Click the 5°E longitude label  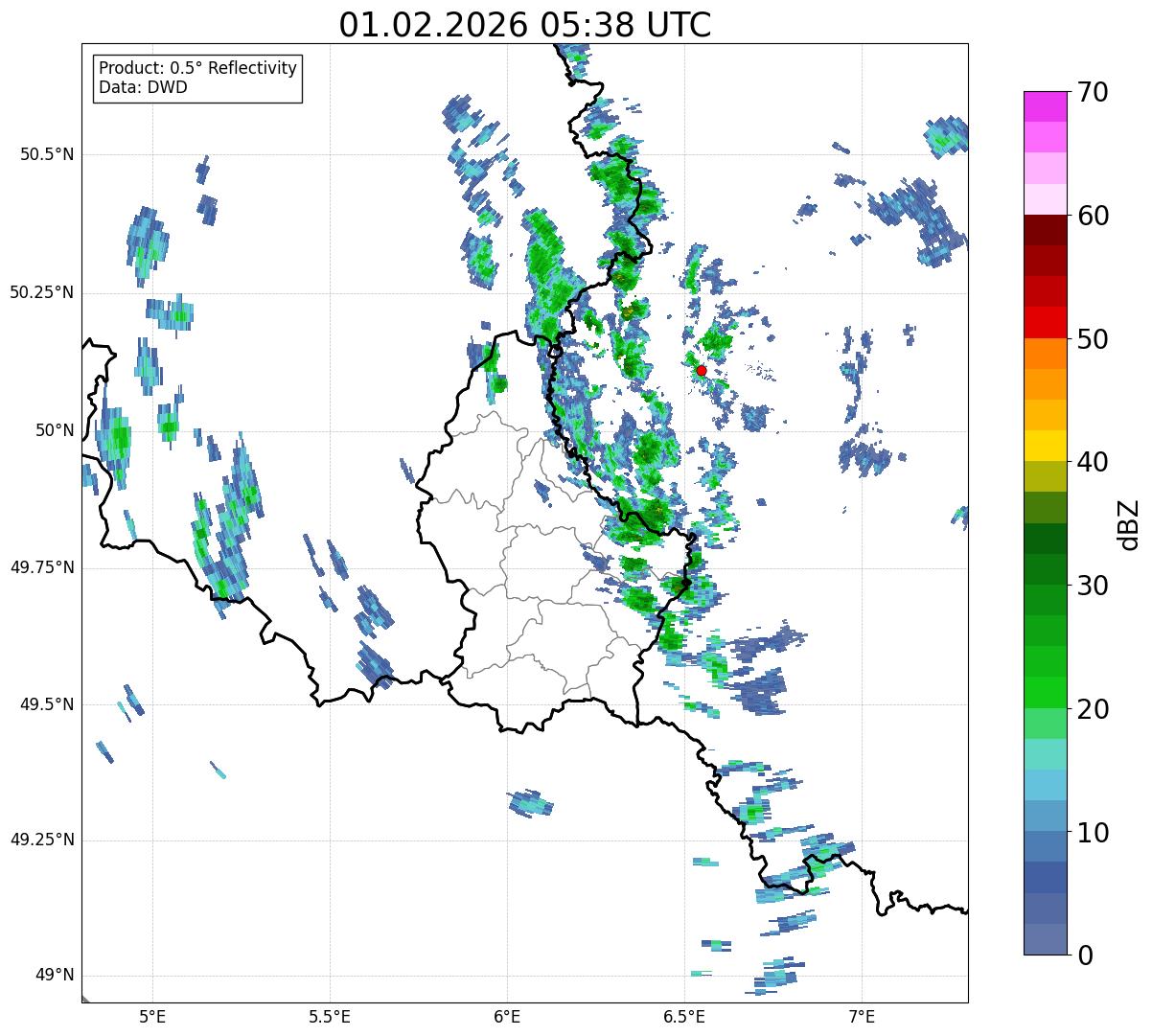(152, 1016)
